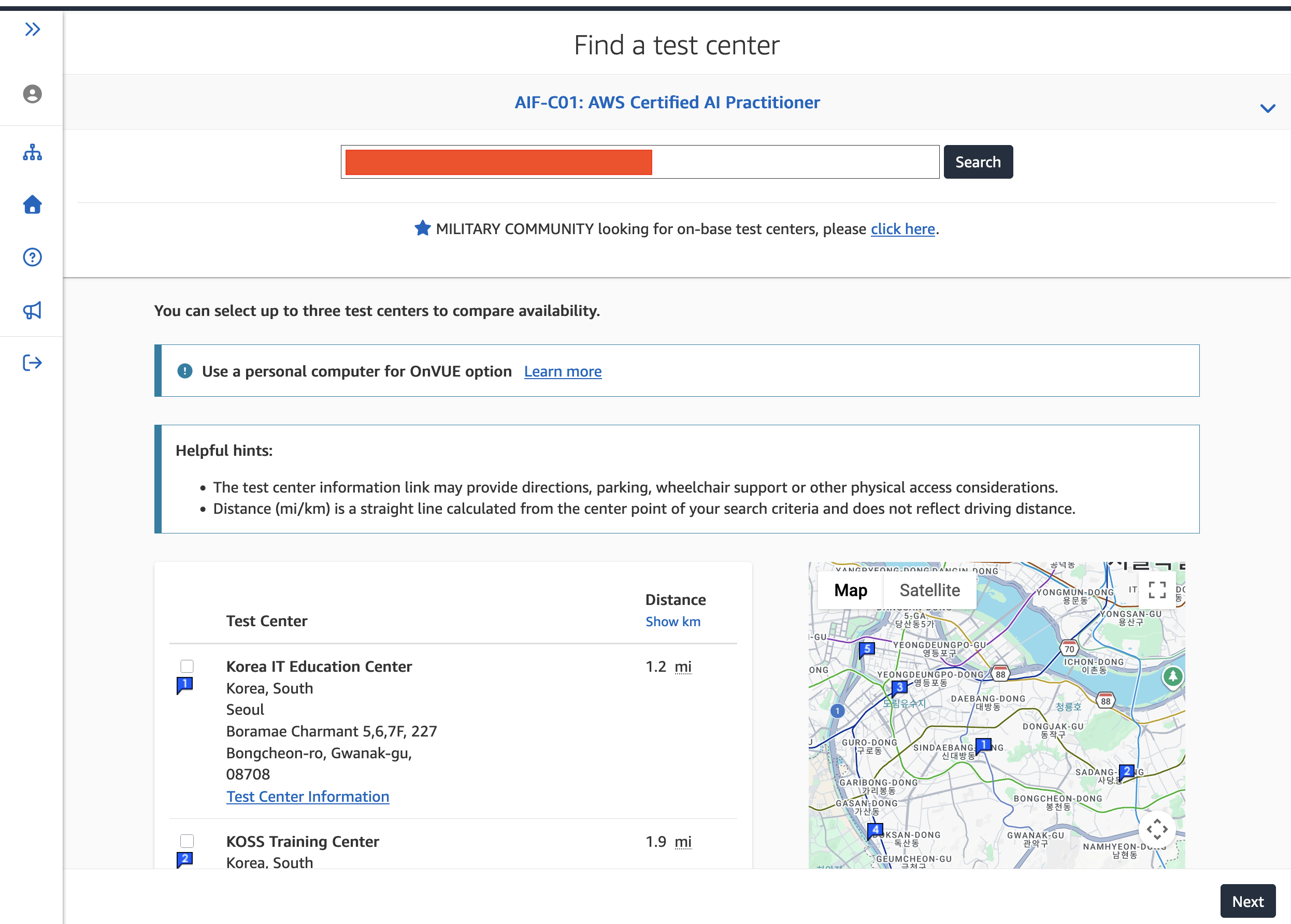Viewport: 1291px width, 924px height.
Task: Open Learn more link for OnVUE option
Action: tap(563, 371)
